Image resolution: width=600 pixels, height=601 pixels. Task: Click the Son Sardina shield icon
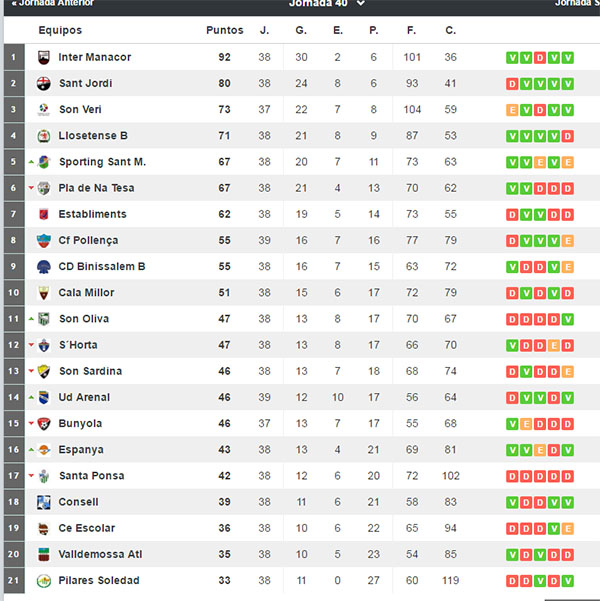44,371
